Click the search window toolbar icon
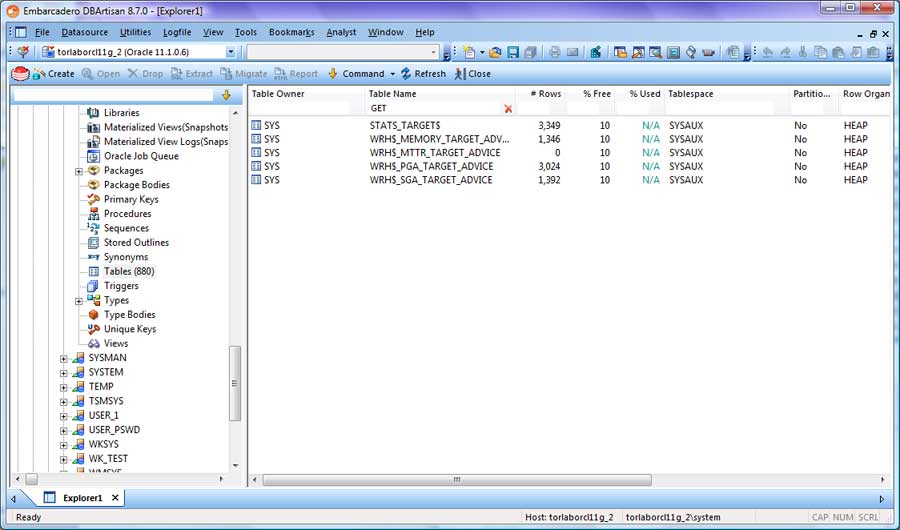The image size is (900, 530). click(655, 52)
